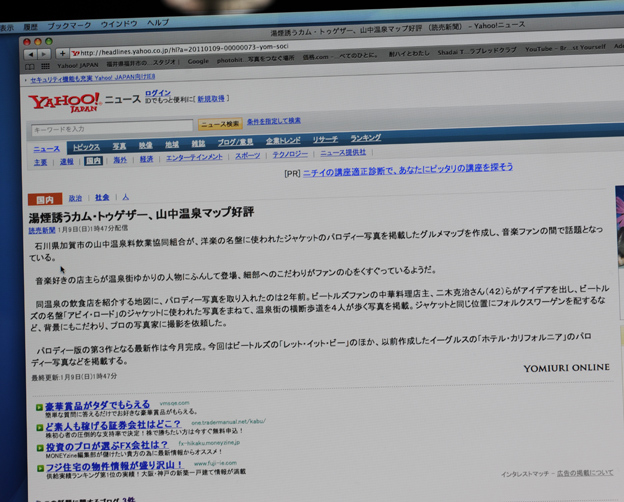This screenshot has width=624, height=502.
Task: Click the エンターテインメント category link
Action: pos(194,158)
